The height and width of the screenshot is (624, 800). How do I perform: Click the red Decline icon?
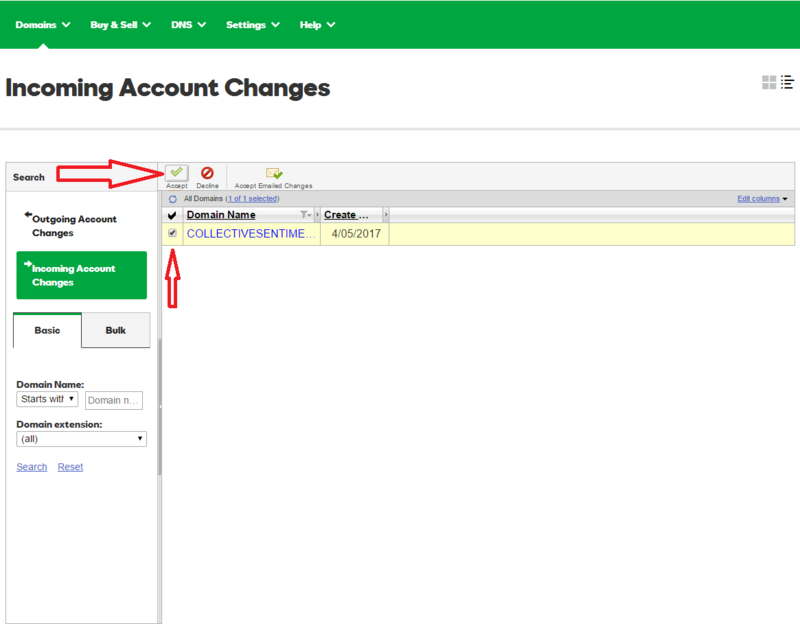tap(207, 173)
